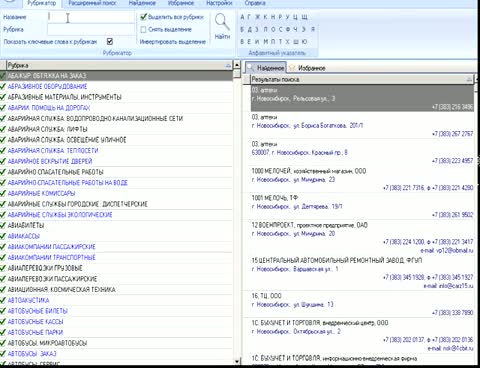Viewport: 480px width, 368px height.
Task: Click the icon in Результаты поиска header
Action: [469, 79]
